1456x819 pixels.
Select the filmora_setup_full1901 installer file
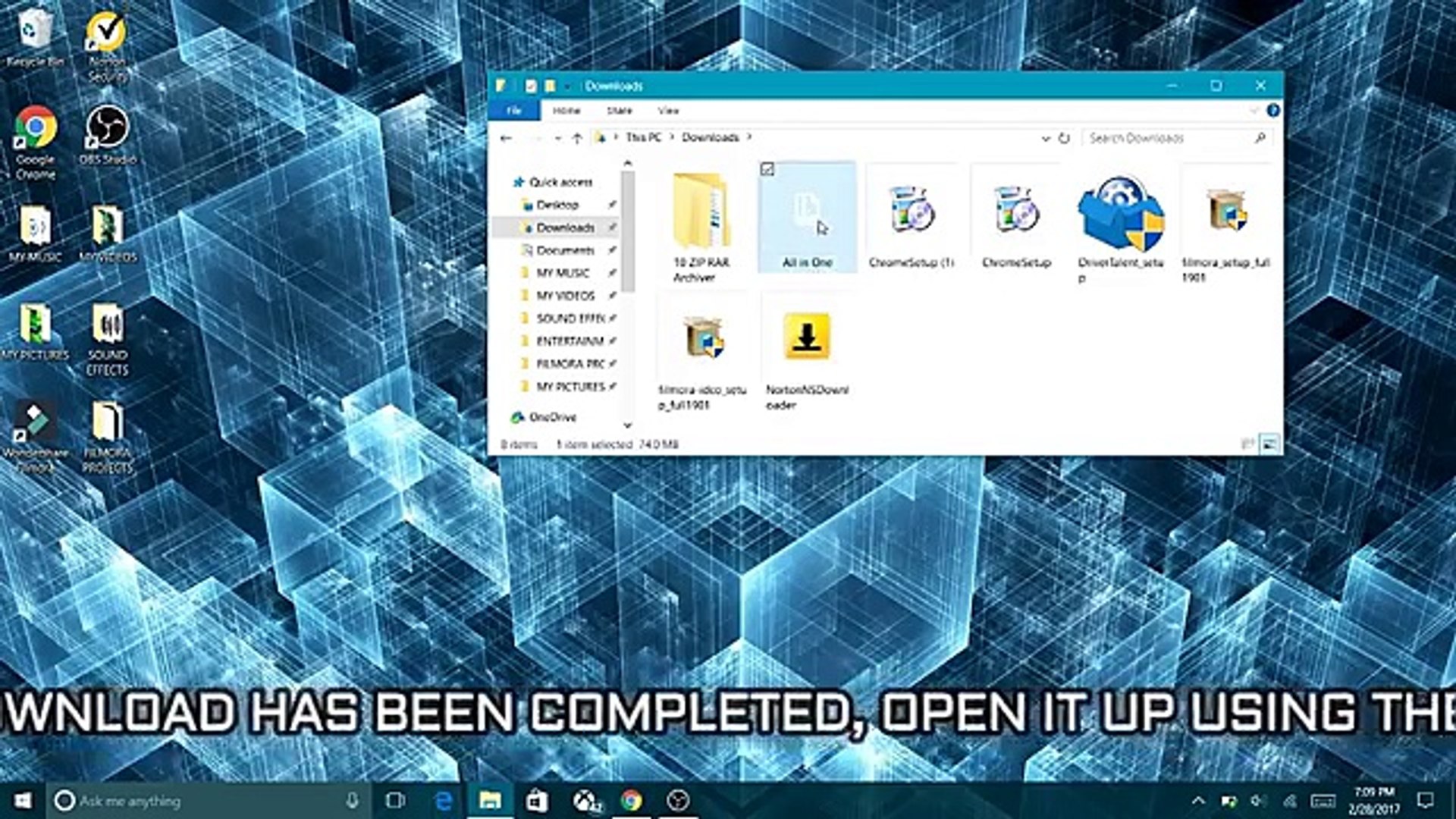[x=1225, y=211]
